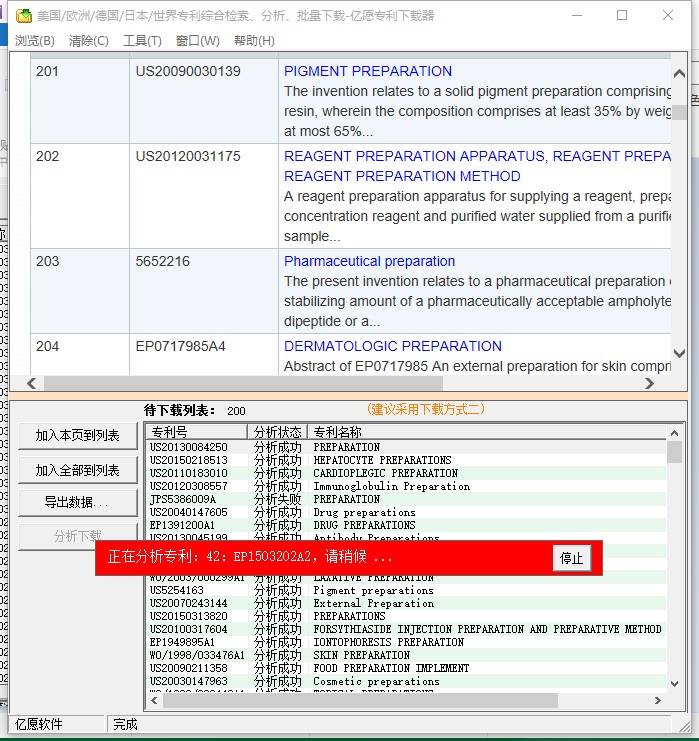Click the download list's horizontal scrollbar thumb

pos(360,700)
